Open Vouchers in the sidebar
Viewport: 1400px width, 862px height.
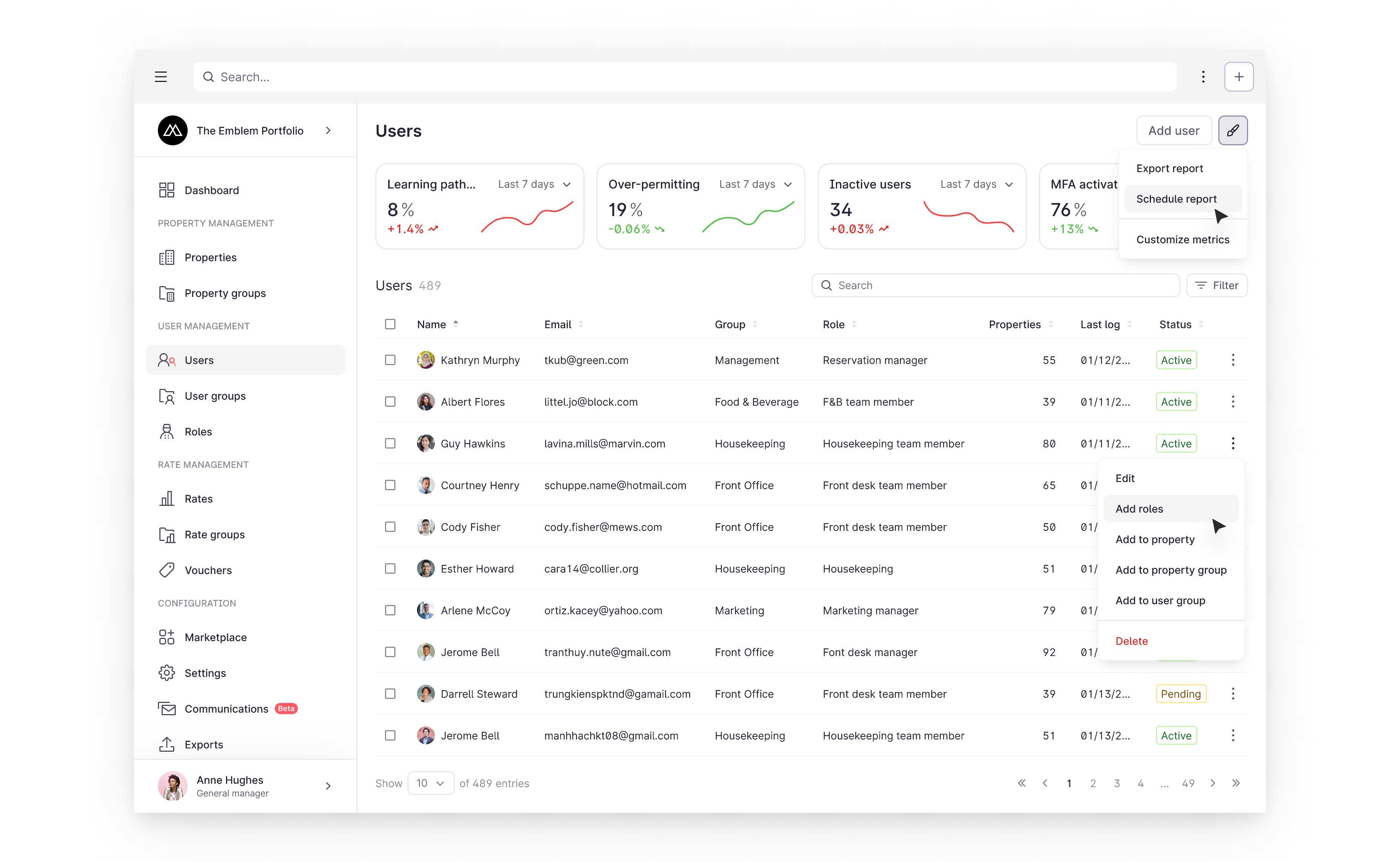208,570
